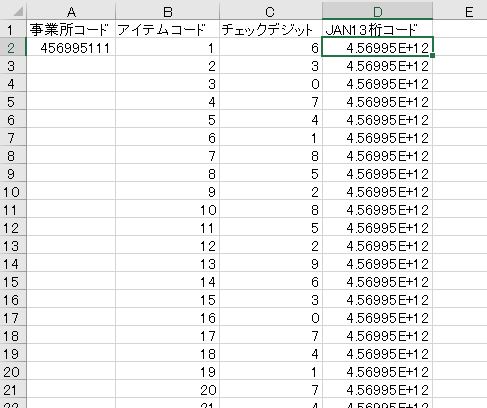Click cell with header チェックデジット
This screenshot has width=487, height=408.
pos(271,30)
